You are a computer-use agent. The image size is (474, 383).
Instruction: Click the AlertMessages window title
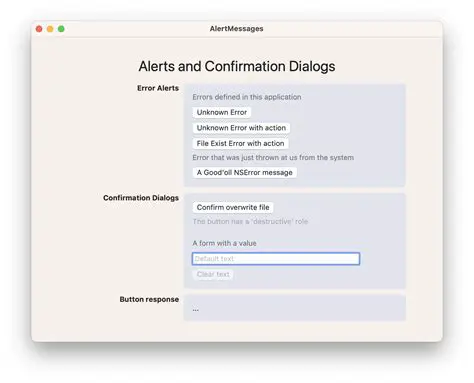(236, 29)
